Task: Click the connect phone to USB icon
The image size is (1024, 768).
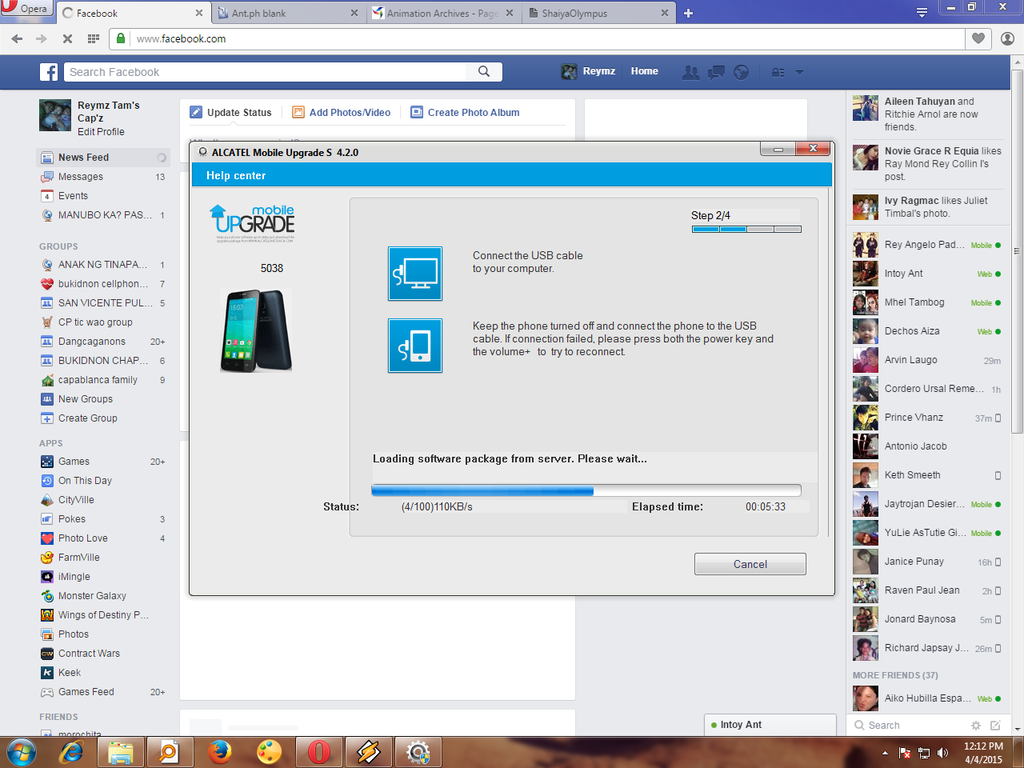Action: point(415,345)
